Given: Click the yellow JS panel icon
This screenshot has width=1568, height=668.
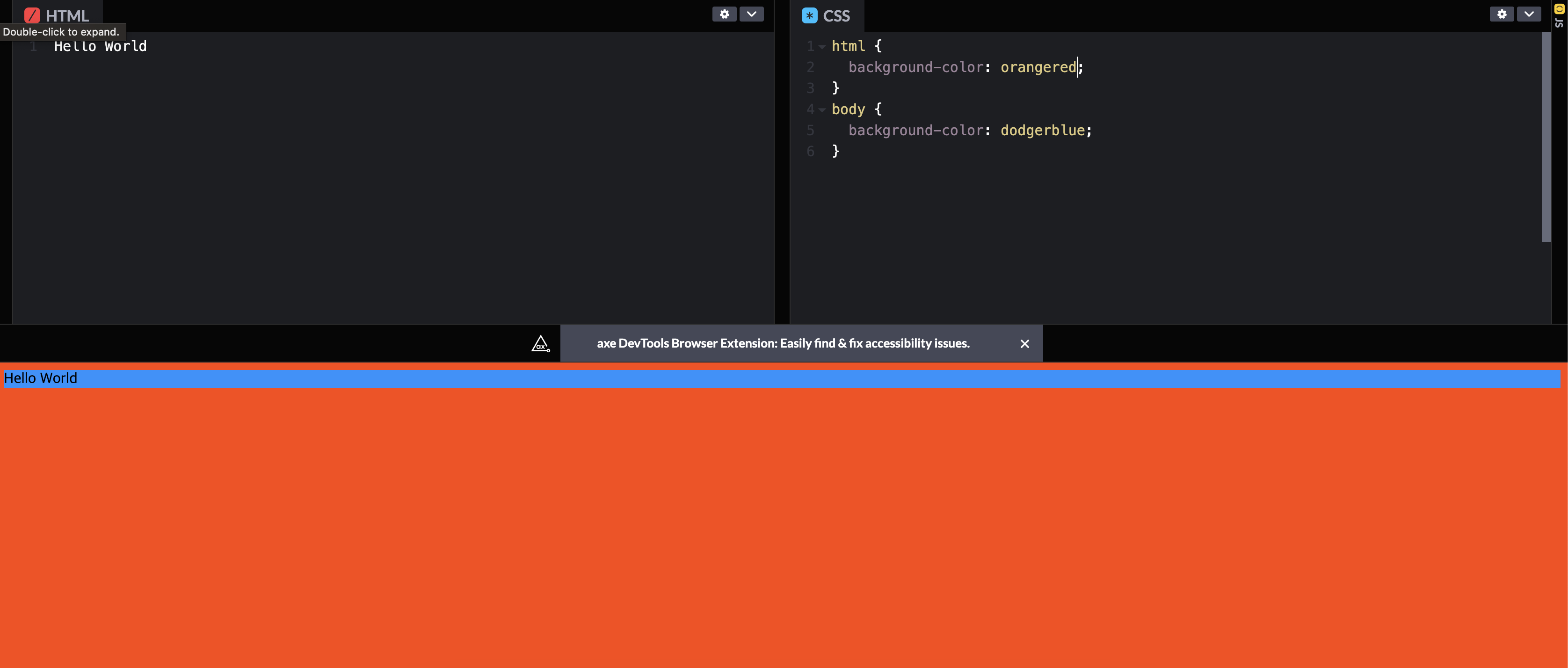Looking at the screenshot, I should [x=1559, y=8].
